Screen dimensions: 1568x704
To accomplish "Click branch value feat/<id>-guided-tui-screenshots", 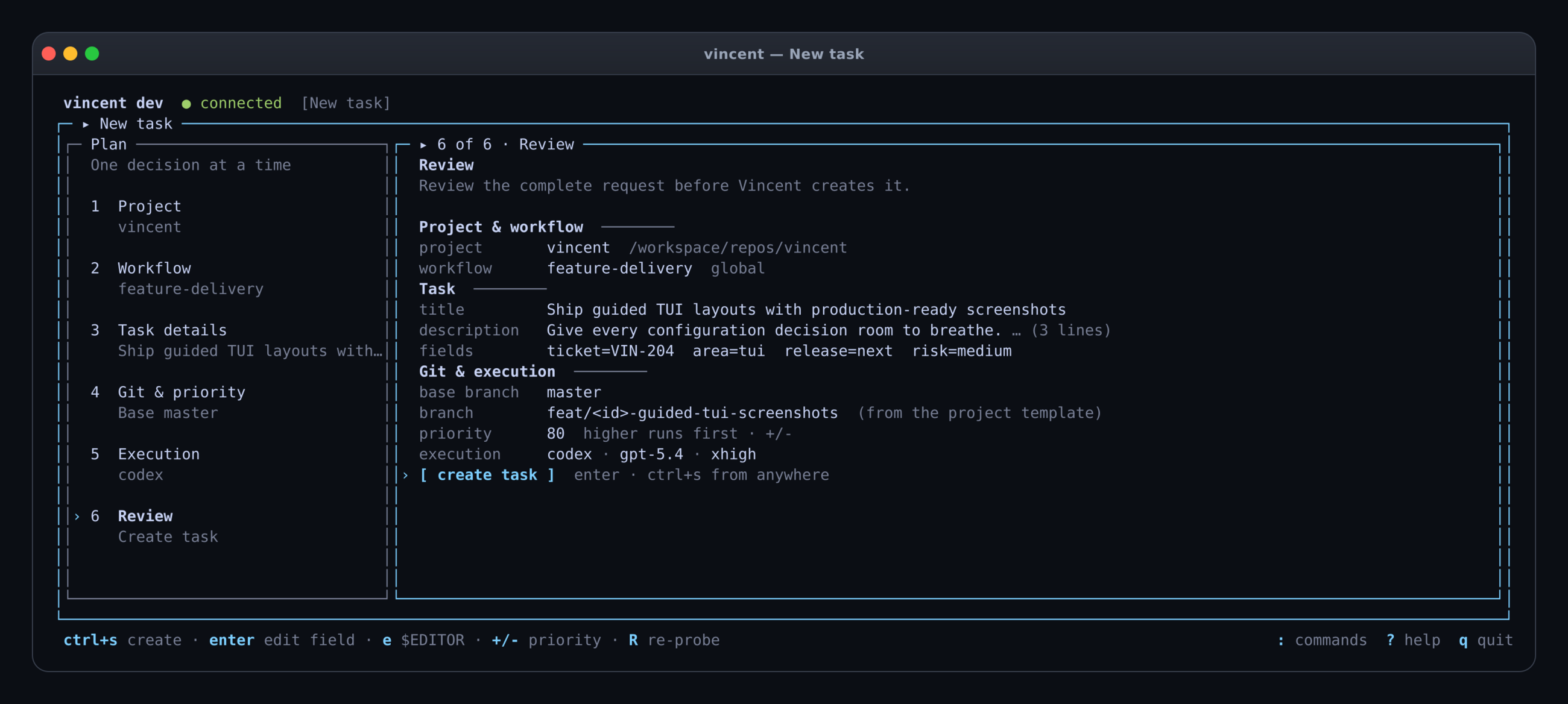I will [x=692, y=413].
